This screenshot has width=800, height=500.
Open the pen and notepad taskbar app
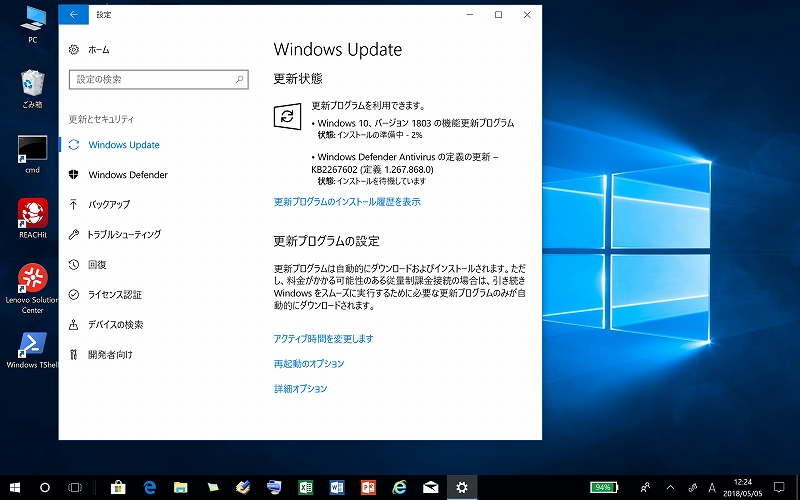click(x=243, y=488)
